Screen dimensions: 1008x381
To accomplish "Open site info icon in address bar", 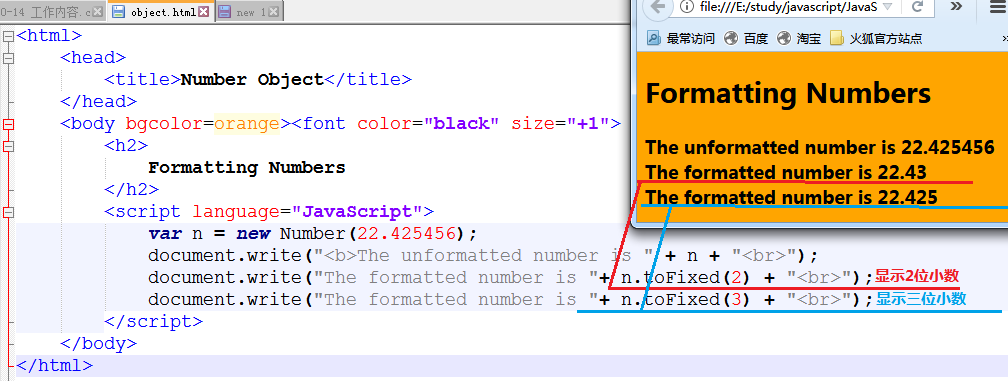I will pyautogui.click(x=687, y=7).
